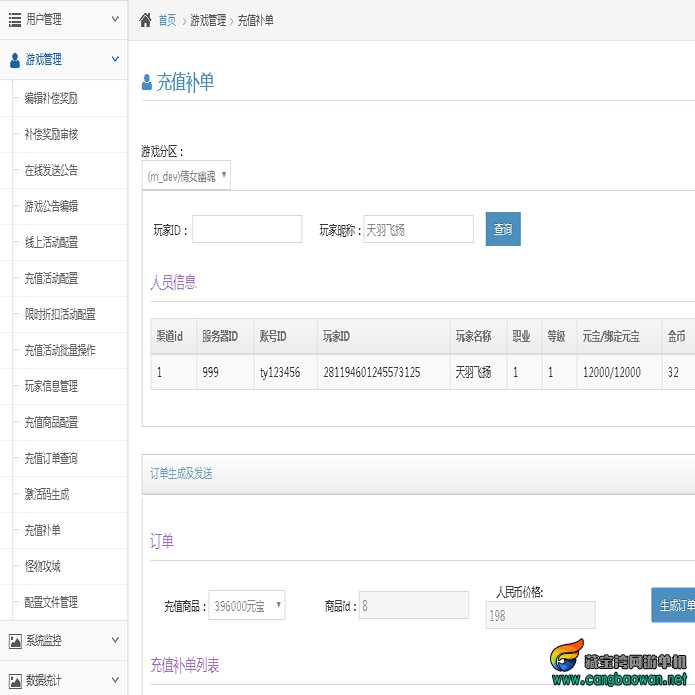
Task: Click the 商品id field showing 8
Action: point(414,605)
